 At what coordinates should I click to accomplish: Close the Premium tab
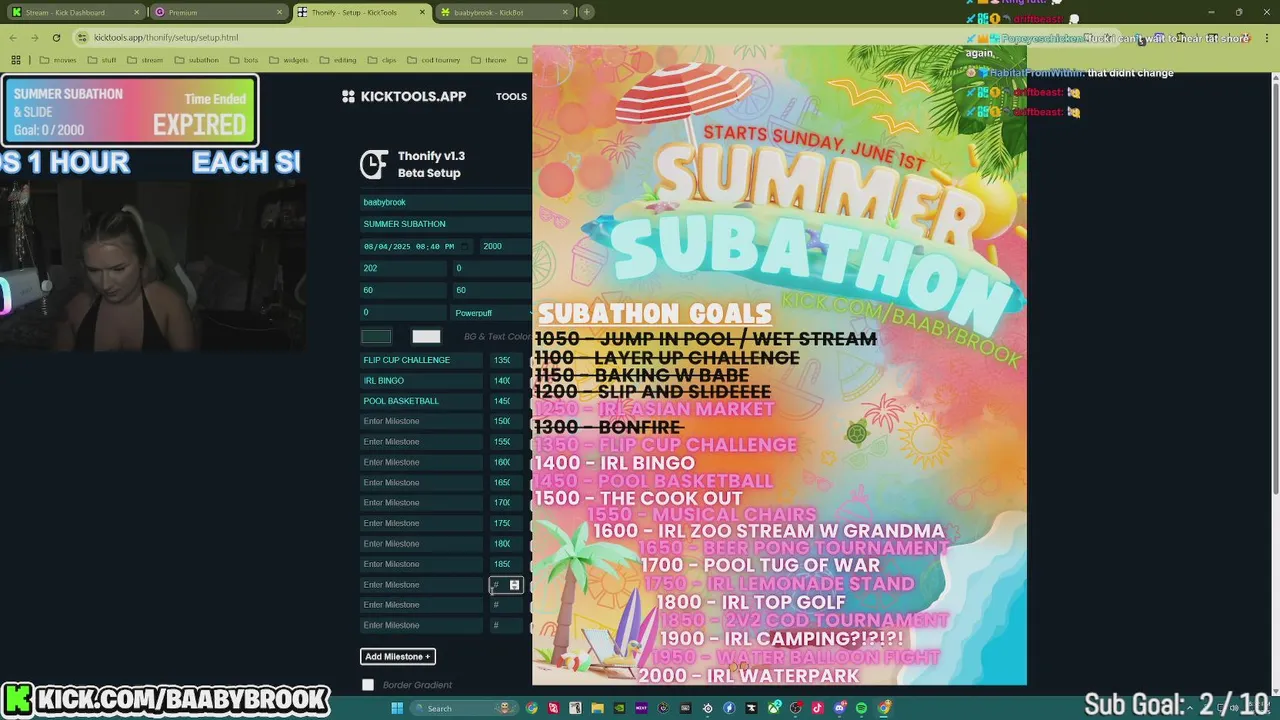click(280, 12)
